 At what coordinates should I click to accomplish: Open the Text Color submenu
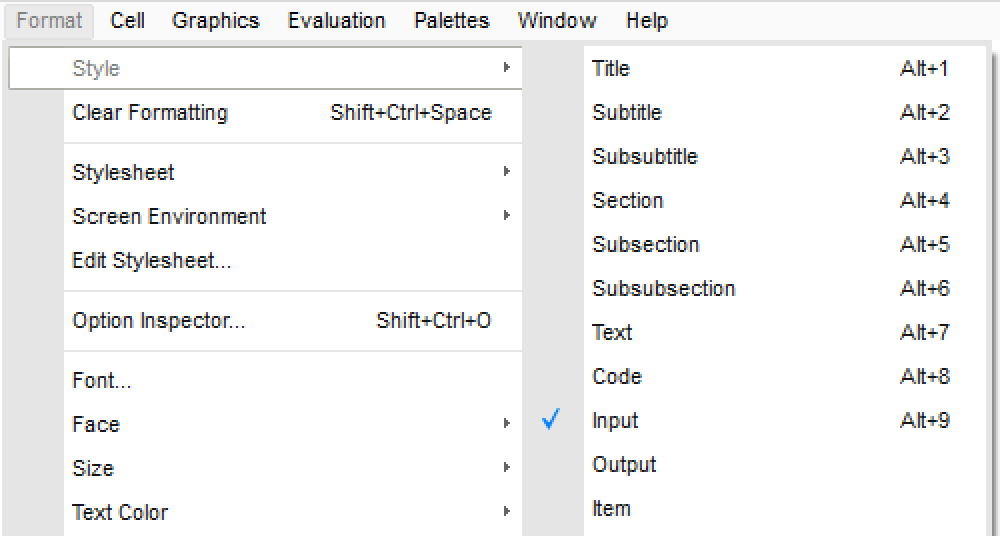point(120,513)
